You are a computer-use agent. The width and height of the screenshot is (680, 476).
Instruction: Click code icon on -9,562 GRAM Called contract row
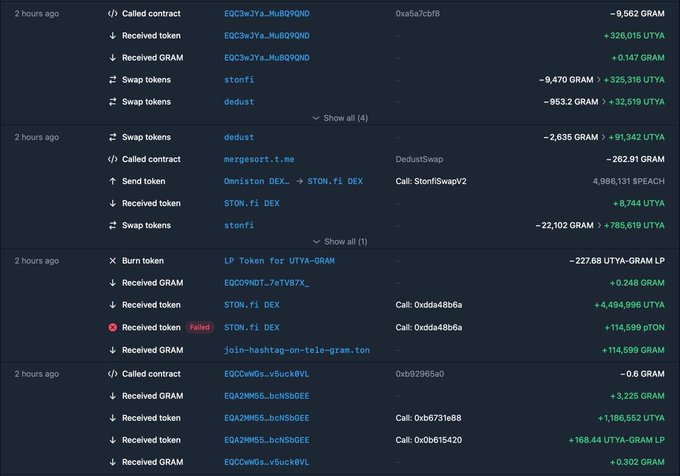tap(112, 13)
